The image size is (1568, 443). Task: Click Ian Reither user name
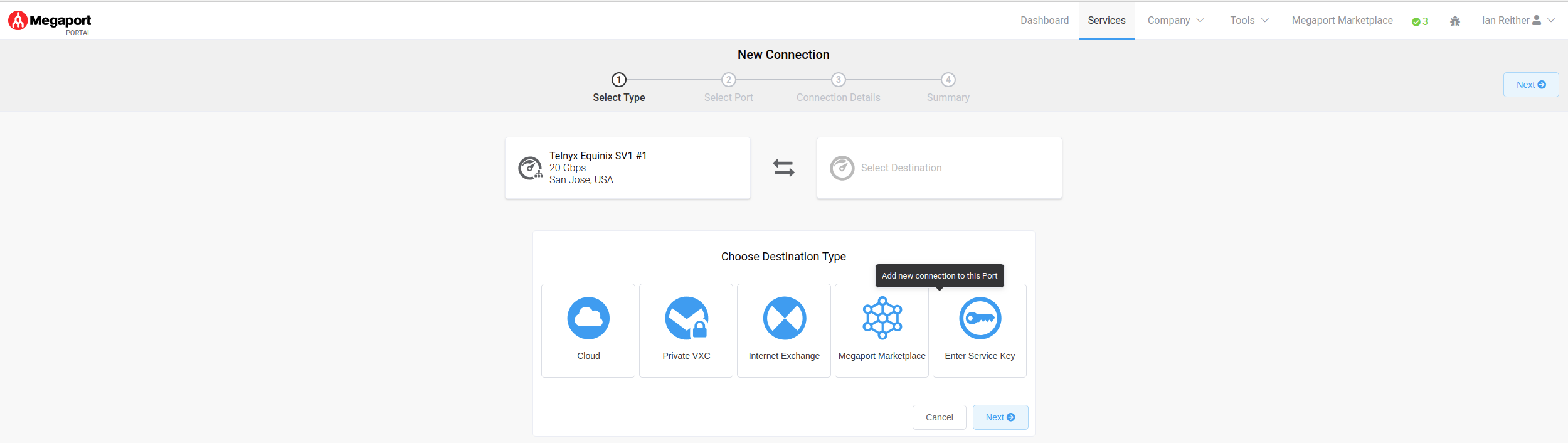coord(1505,21)
